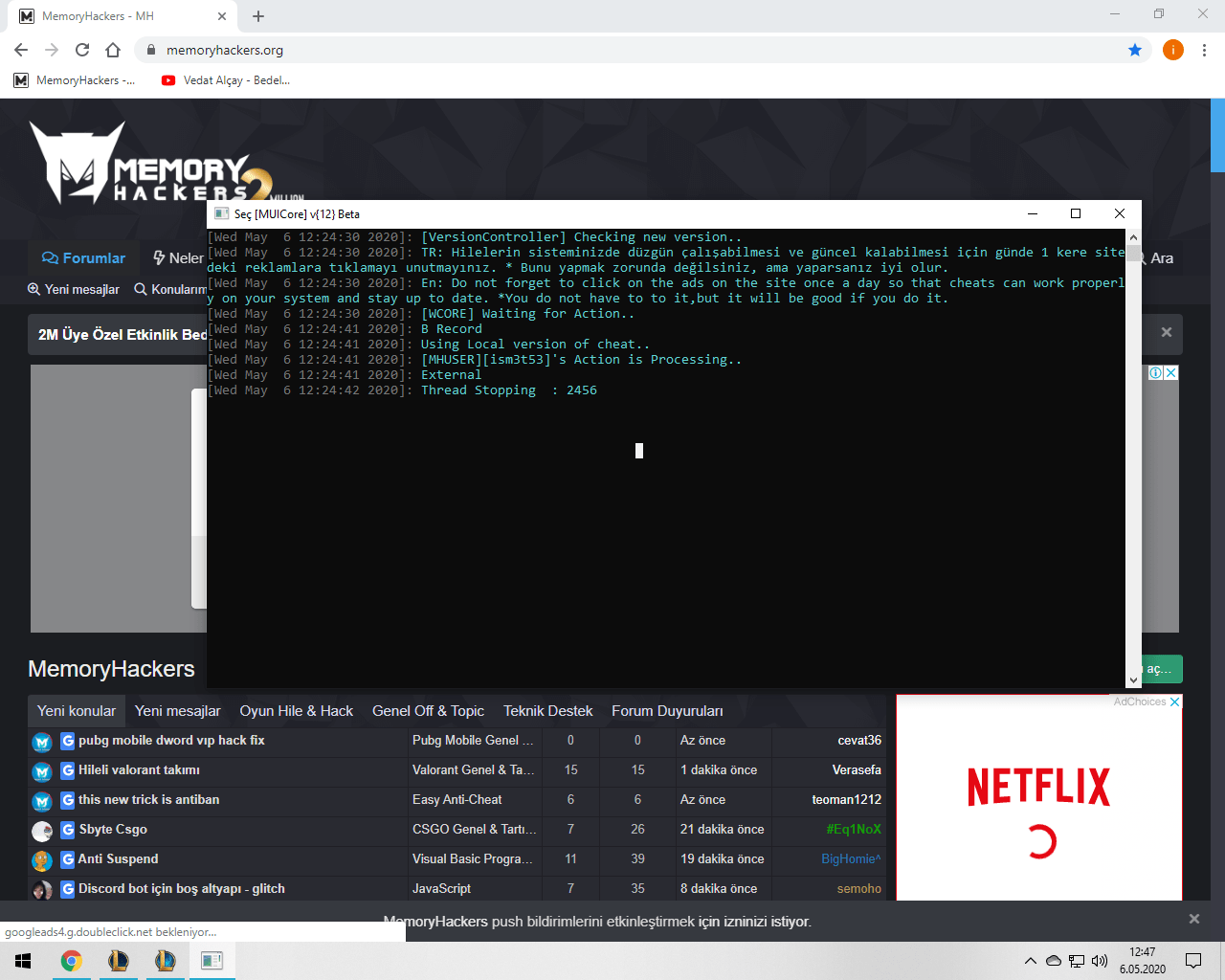Open the Vedat Alçay - Bedel bookmark
This screenshot has height=980, width=1225.
coord(226,80)
